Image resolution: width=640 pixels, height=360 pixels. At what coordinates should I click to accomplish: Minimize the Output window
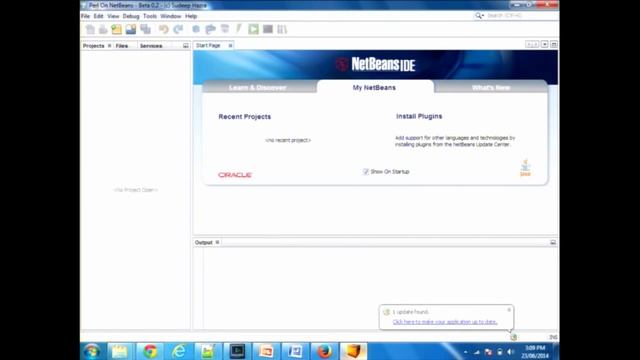[x=553, y=242]
